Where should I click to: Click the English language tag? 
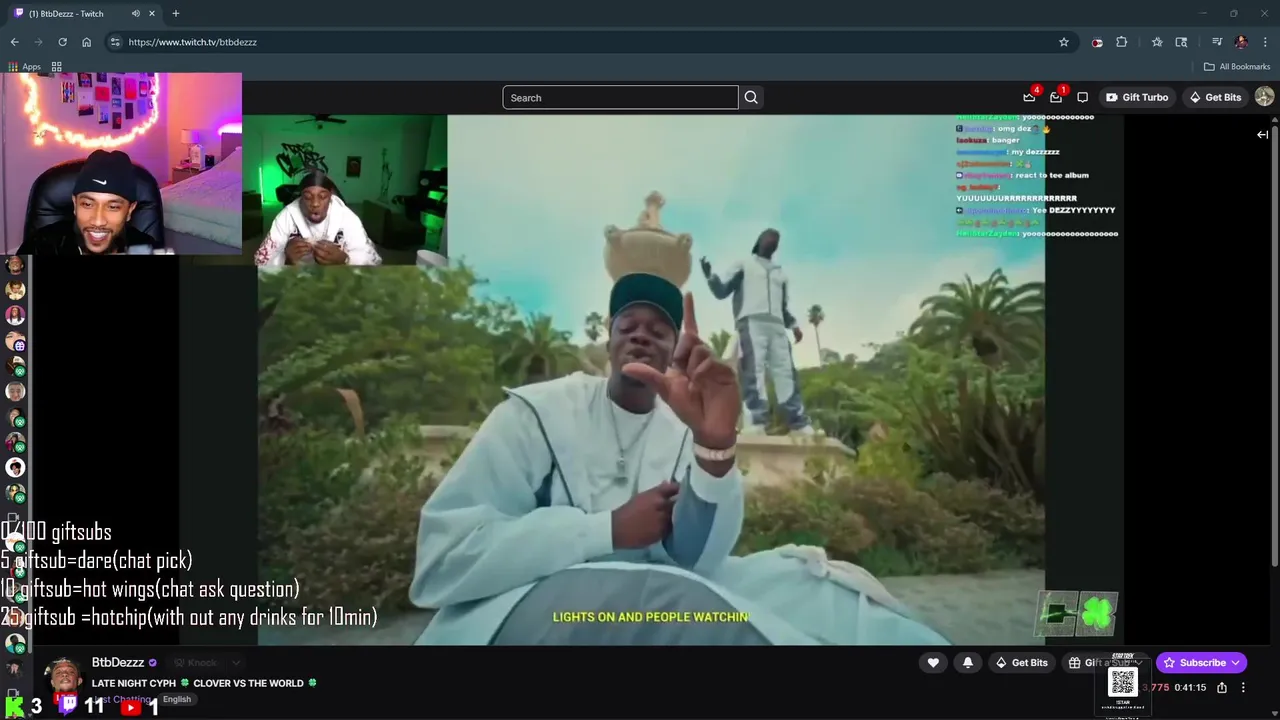point(177,699)
